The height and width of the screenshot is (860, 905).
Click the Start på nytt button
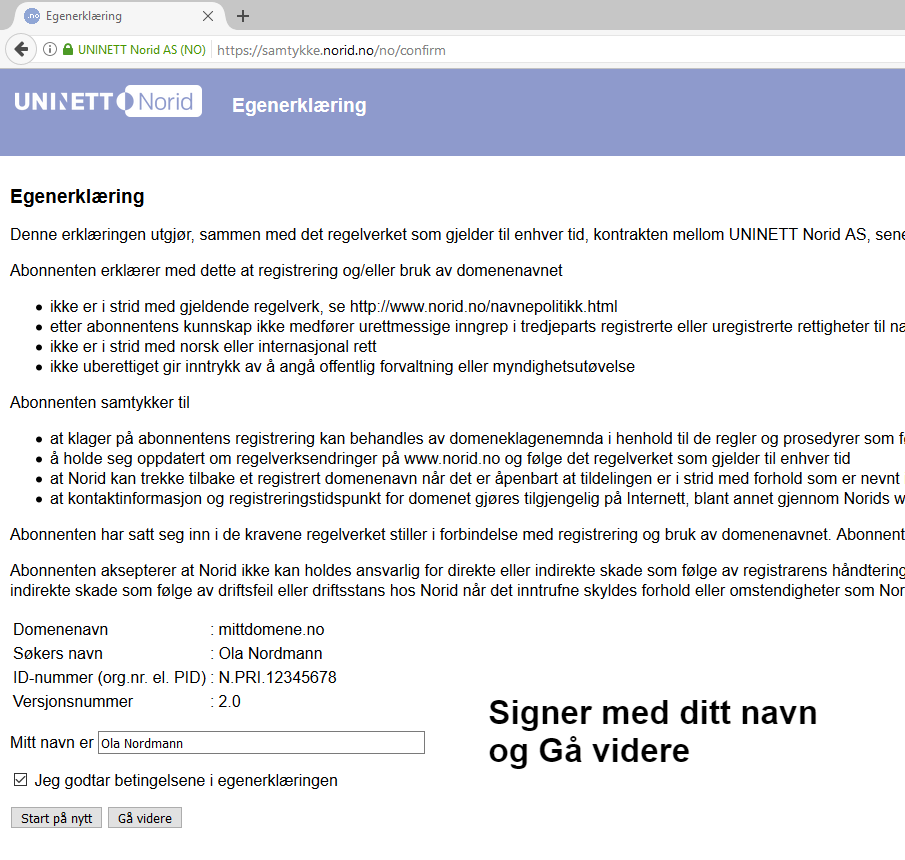(57, 818)
